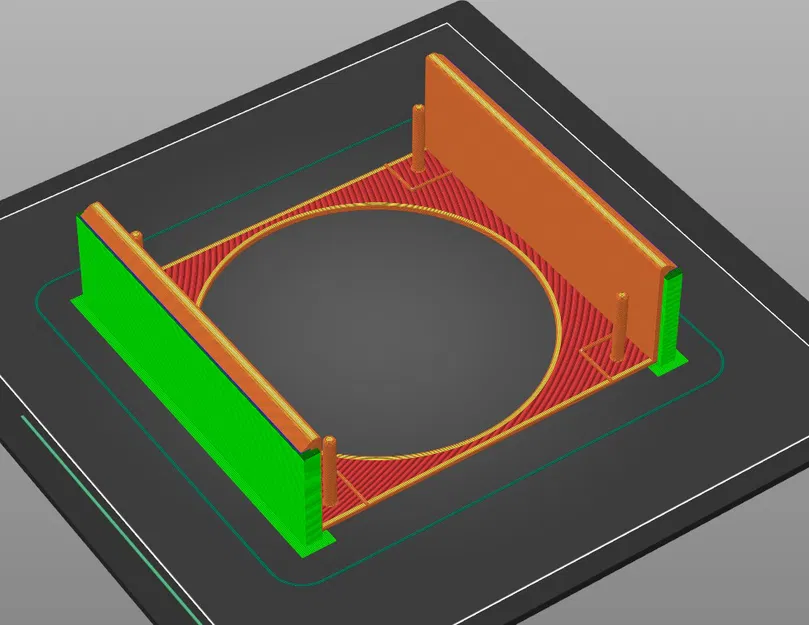Select the orange post at the back corner
The width and height of the screenshot is (809, 625).
pos(418,138)
